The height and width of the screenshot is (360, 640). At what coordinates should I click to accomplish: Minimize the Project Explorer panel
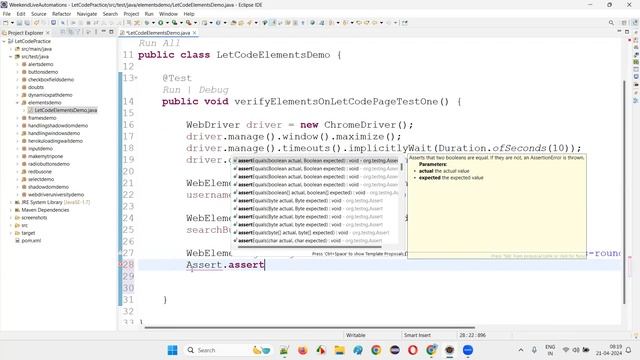click(x=103, y=32)
